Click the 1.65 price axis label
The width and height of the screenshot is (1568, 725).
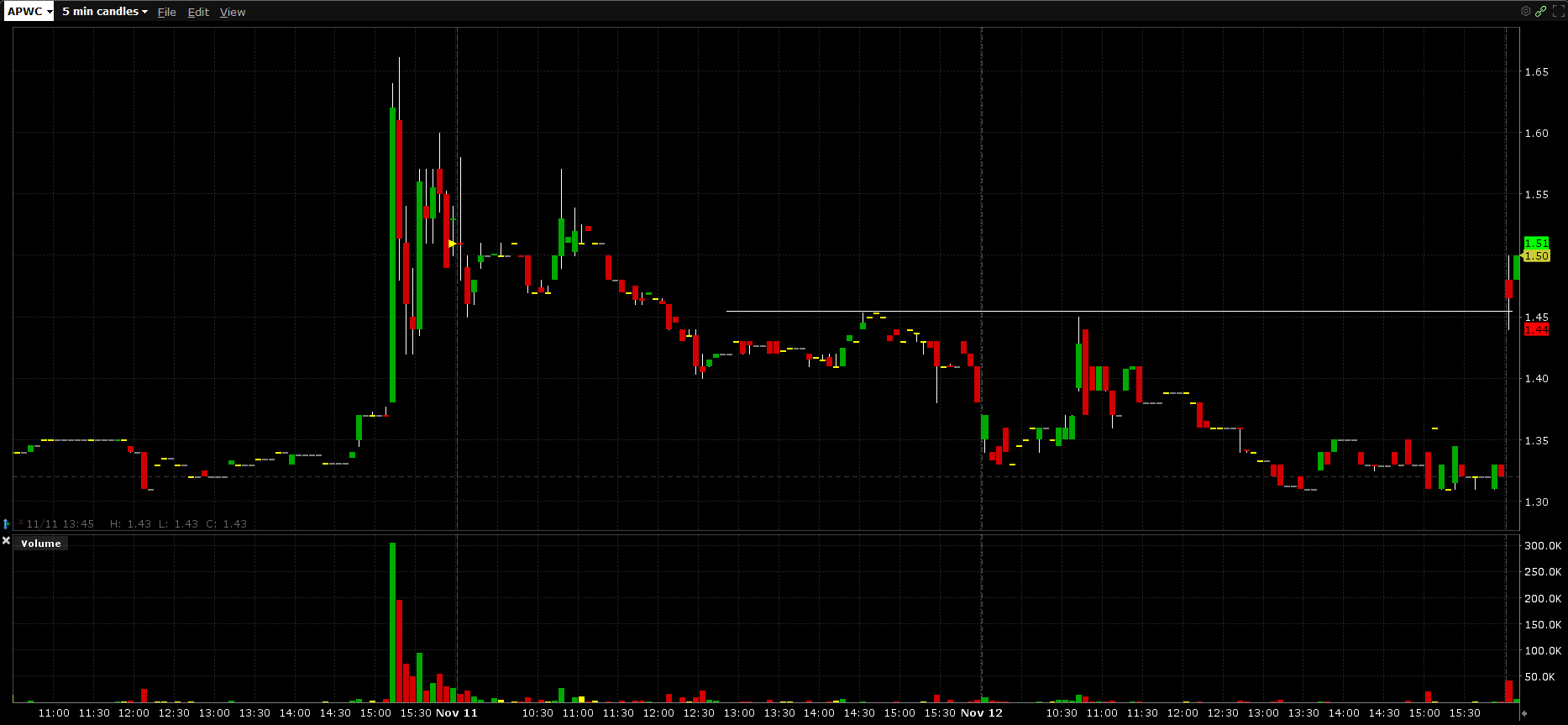point(1537,72)
